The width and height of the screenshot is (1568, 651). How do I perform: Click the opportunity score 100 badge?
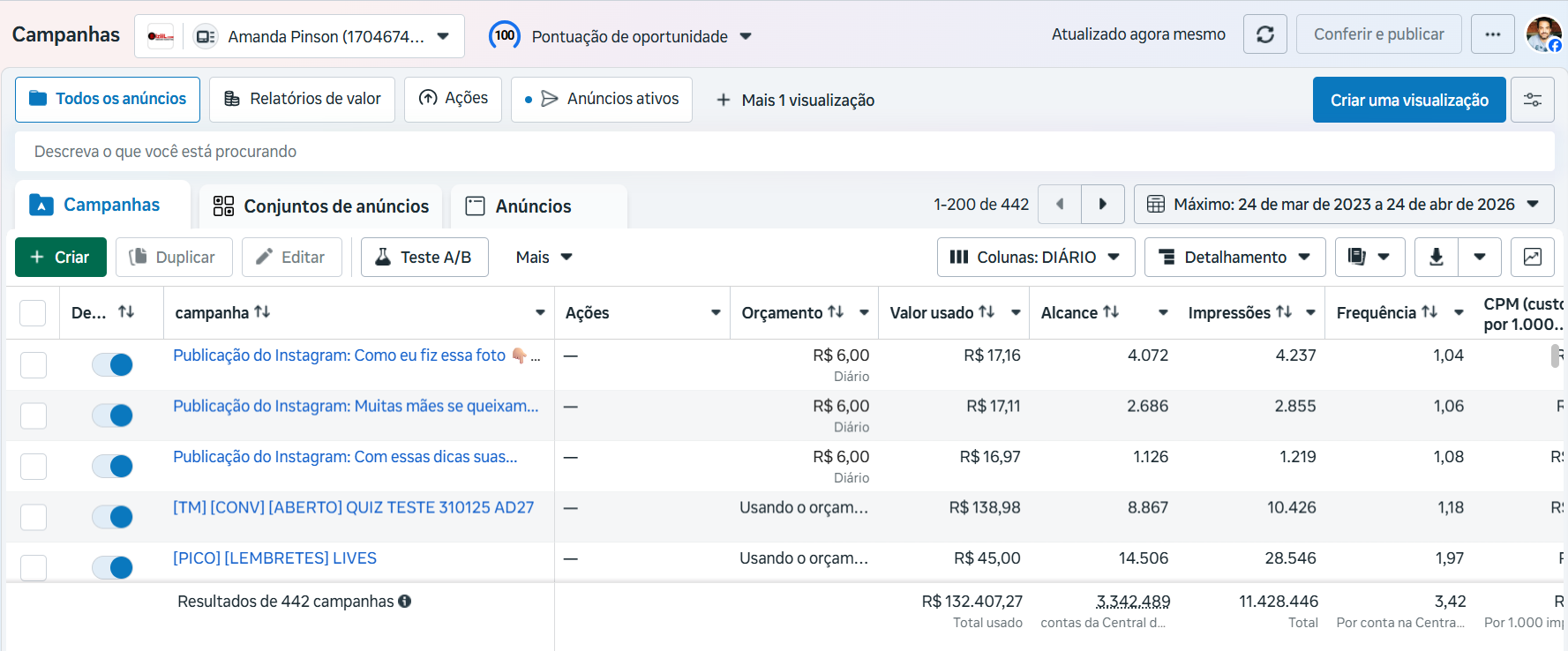point(505,35)
